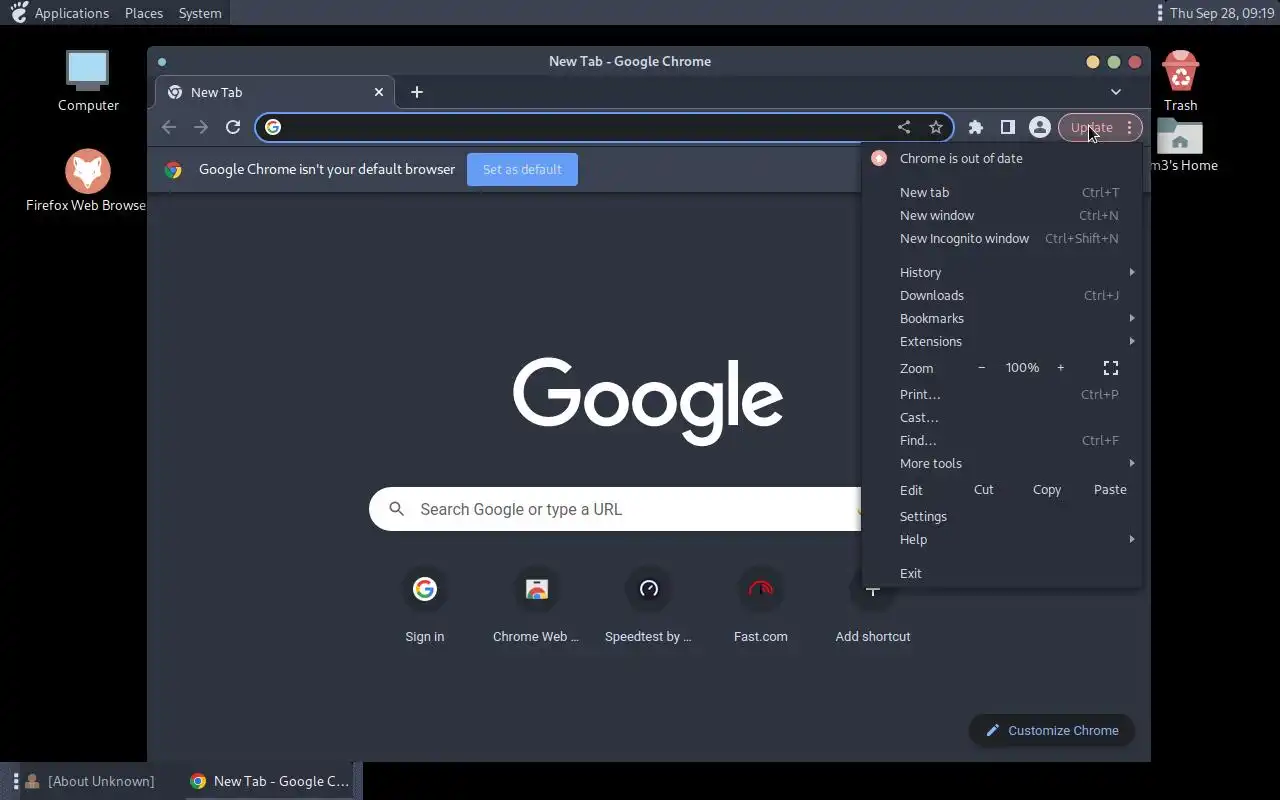
Task: Expand the History submenu
Action: click(1001, 272)
